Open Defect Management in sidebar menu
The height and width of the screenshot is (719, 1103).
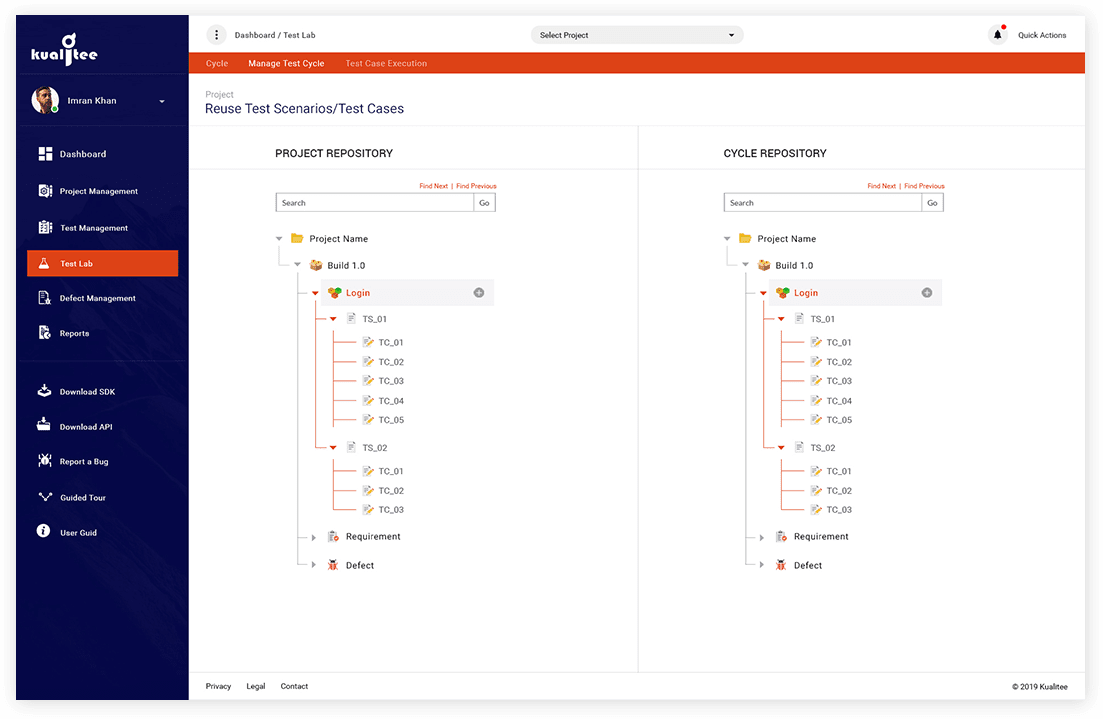coord(98,298)
